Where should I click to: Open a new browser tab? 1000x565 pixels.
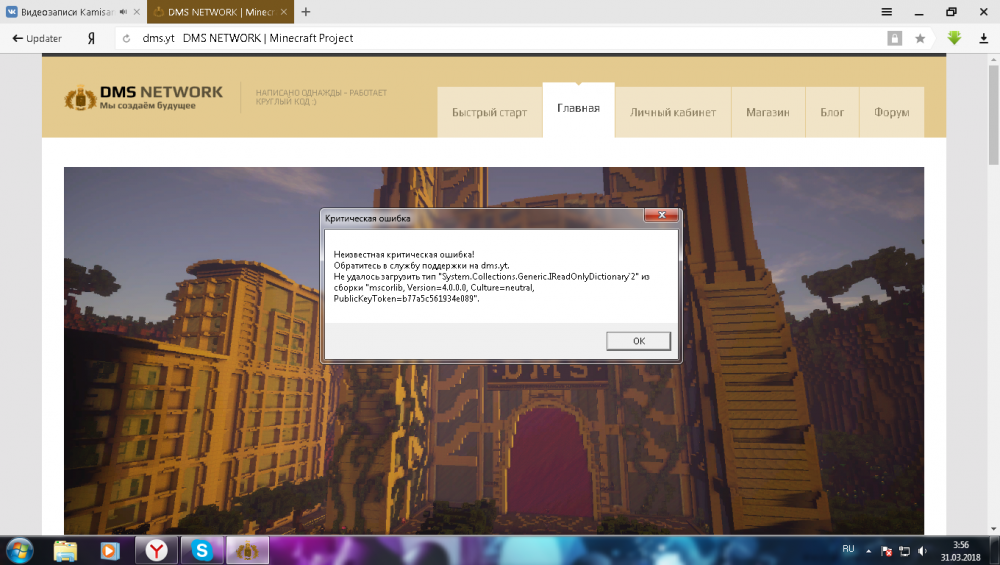pos(305,12)
